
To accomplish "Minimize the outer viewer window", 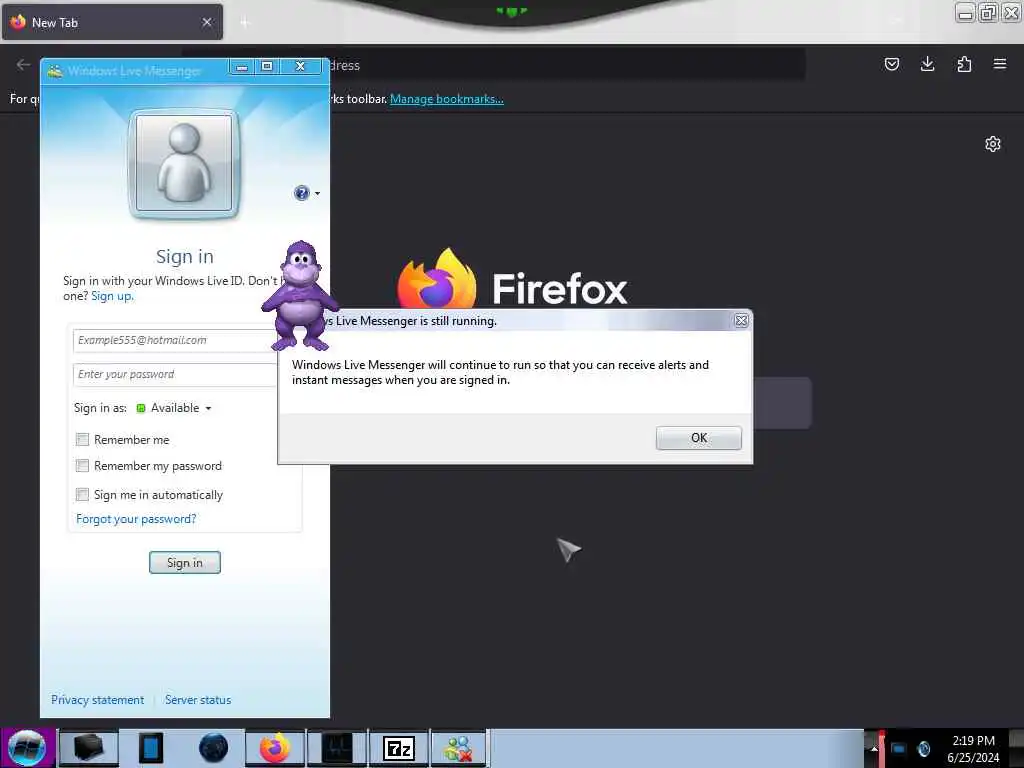I will (965, 12).
